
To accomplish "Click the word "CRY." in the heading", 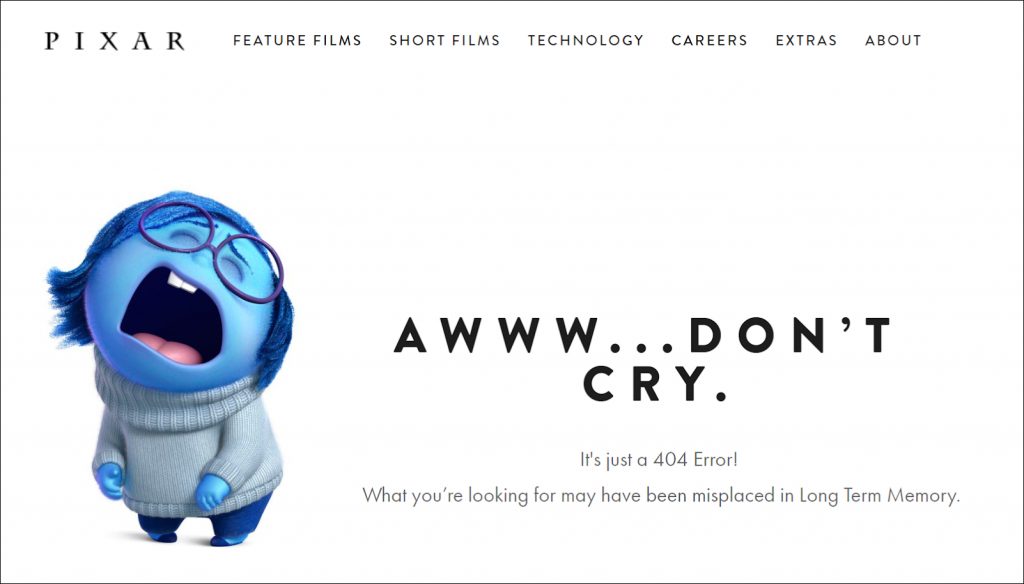I will (x=655, y=383).
